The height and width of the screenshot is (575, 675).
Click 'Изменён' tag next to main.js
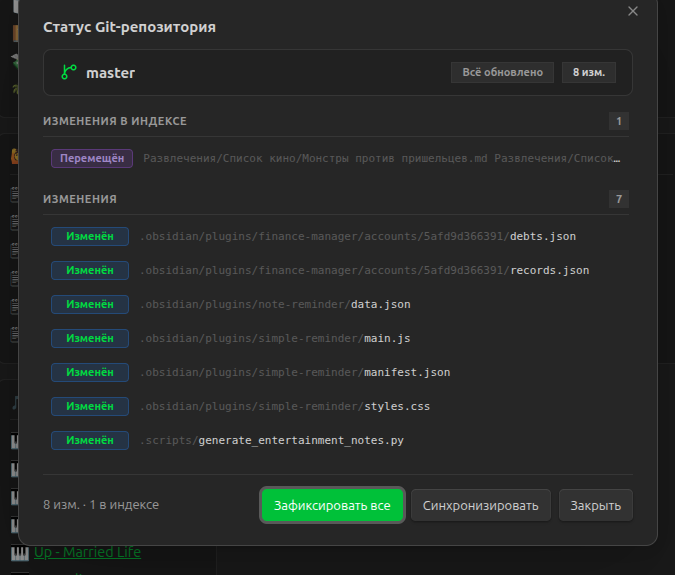pos(90,338)
